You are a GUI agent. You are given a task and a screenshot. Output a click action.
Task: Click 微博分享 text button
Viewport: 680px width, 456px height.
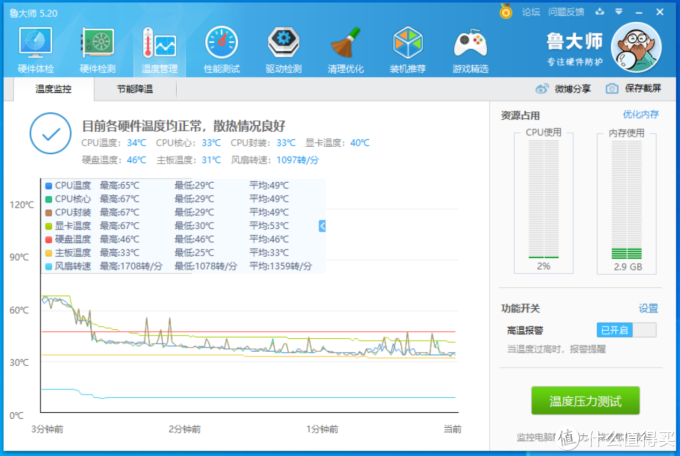click(572, 89)
